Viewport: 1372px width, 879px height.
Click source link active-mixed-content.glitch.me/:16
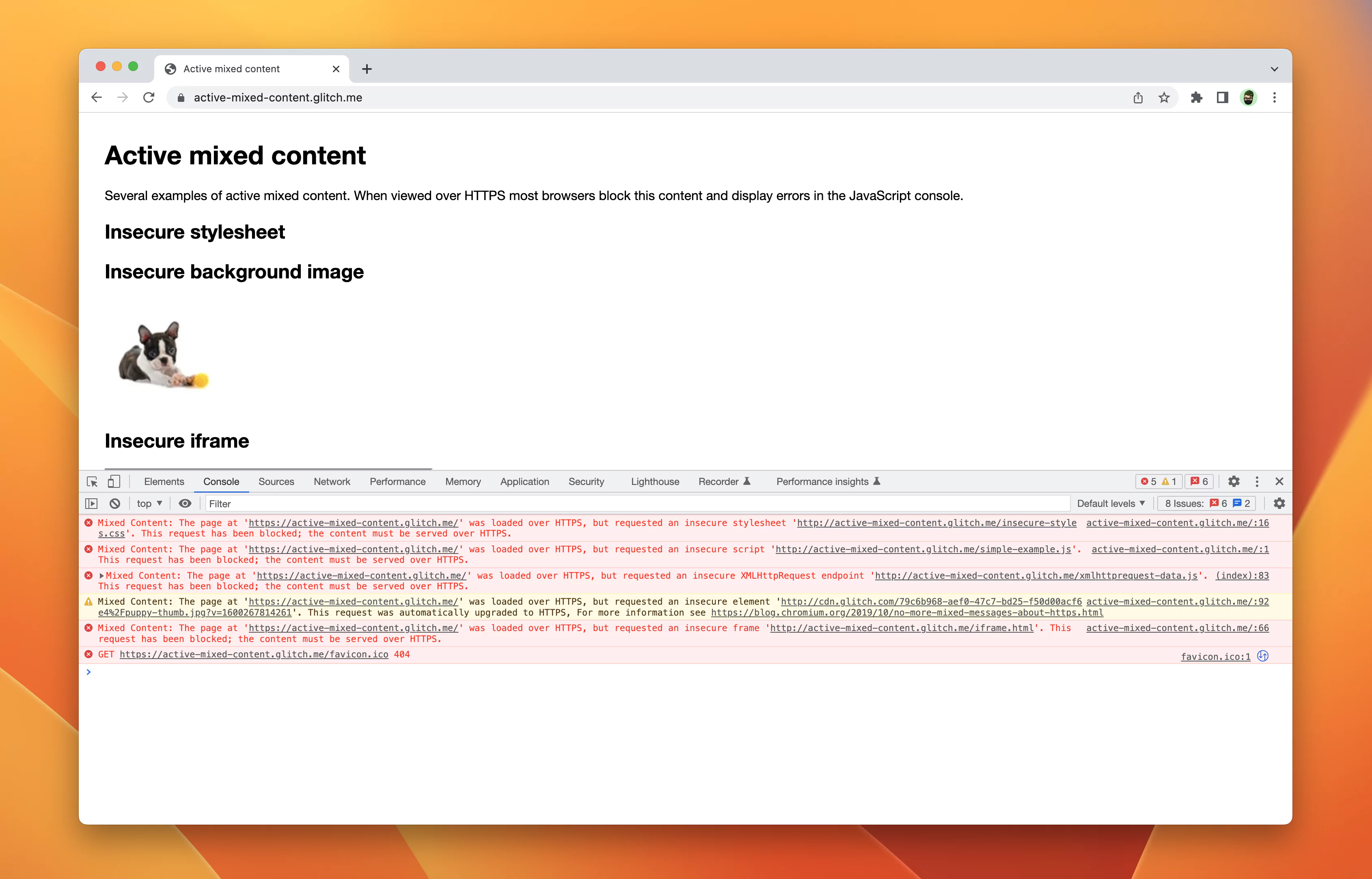click(1177, 523)
